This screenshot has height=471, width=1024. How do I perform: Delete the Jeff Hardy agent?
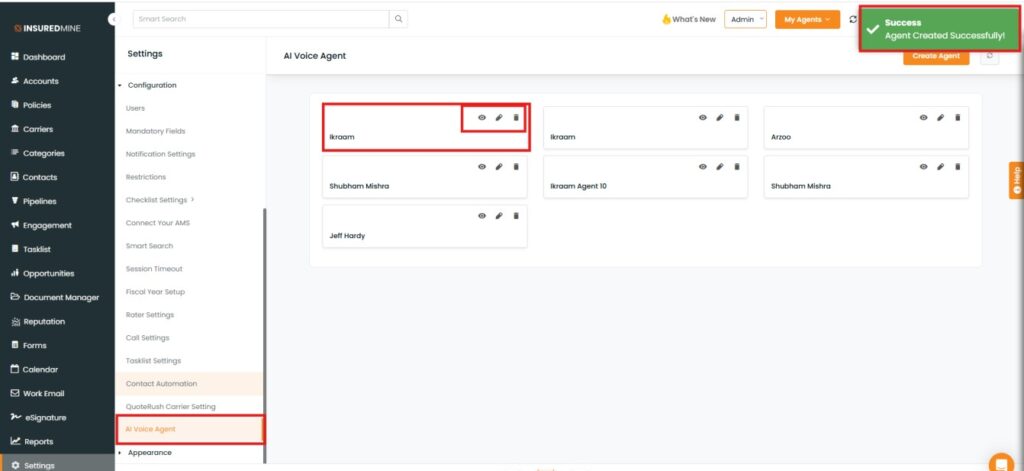(516, 215)
